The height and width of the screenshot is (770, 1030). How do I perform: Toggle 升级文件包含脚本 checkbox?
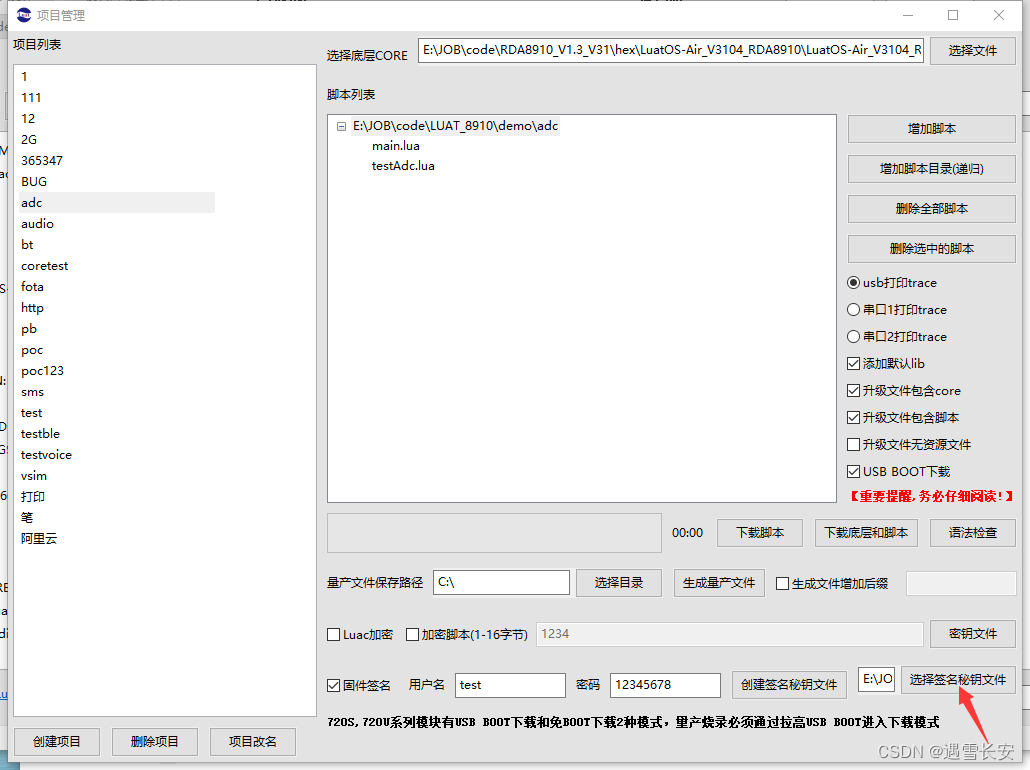click(x=853, y=417)
